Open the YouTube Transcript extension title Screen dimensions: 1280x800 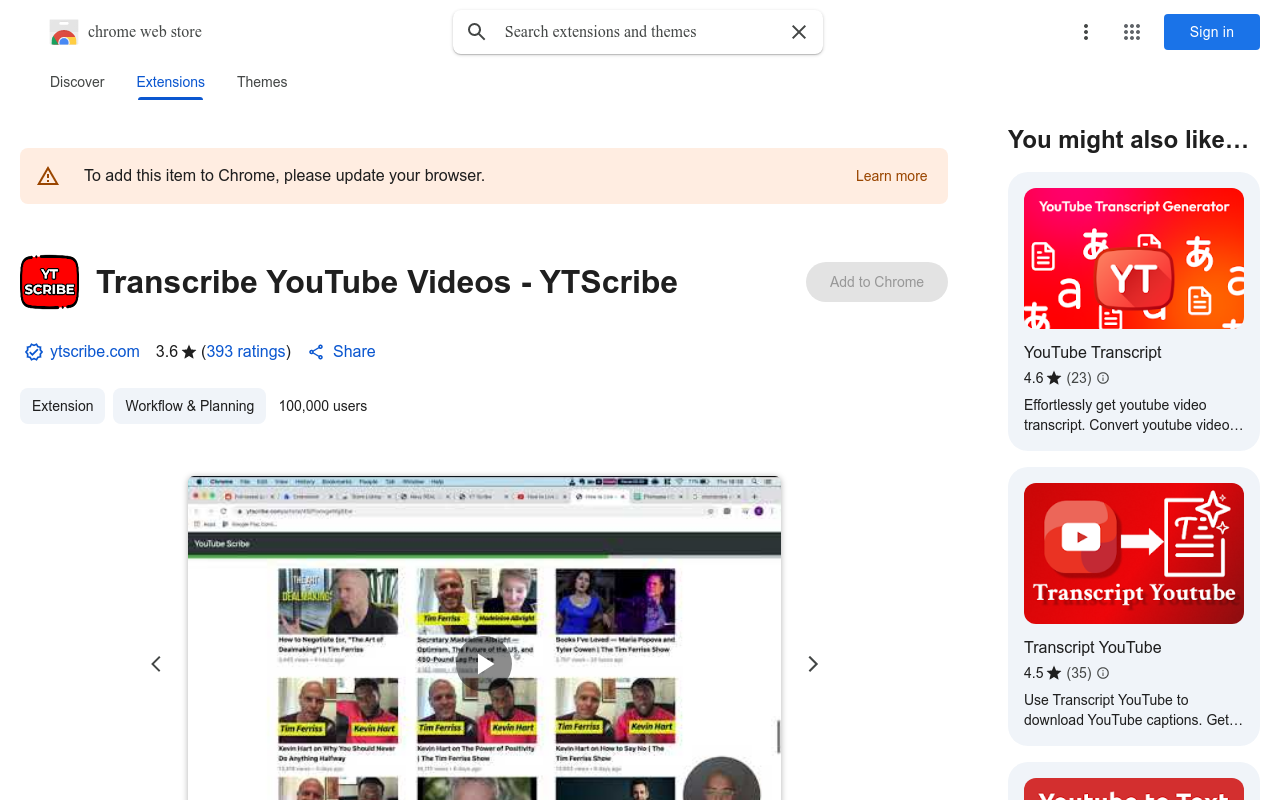(1092, 352)
